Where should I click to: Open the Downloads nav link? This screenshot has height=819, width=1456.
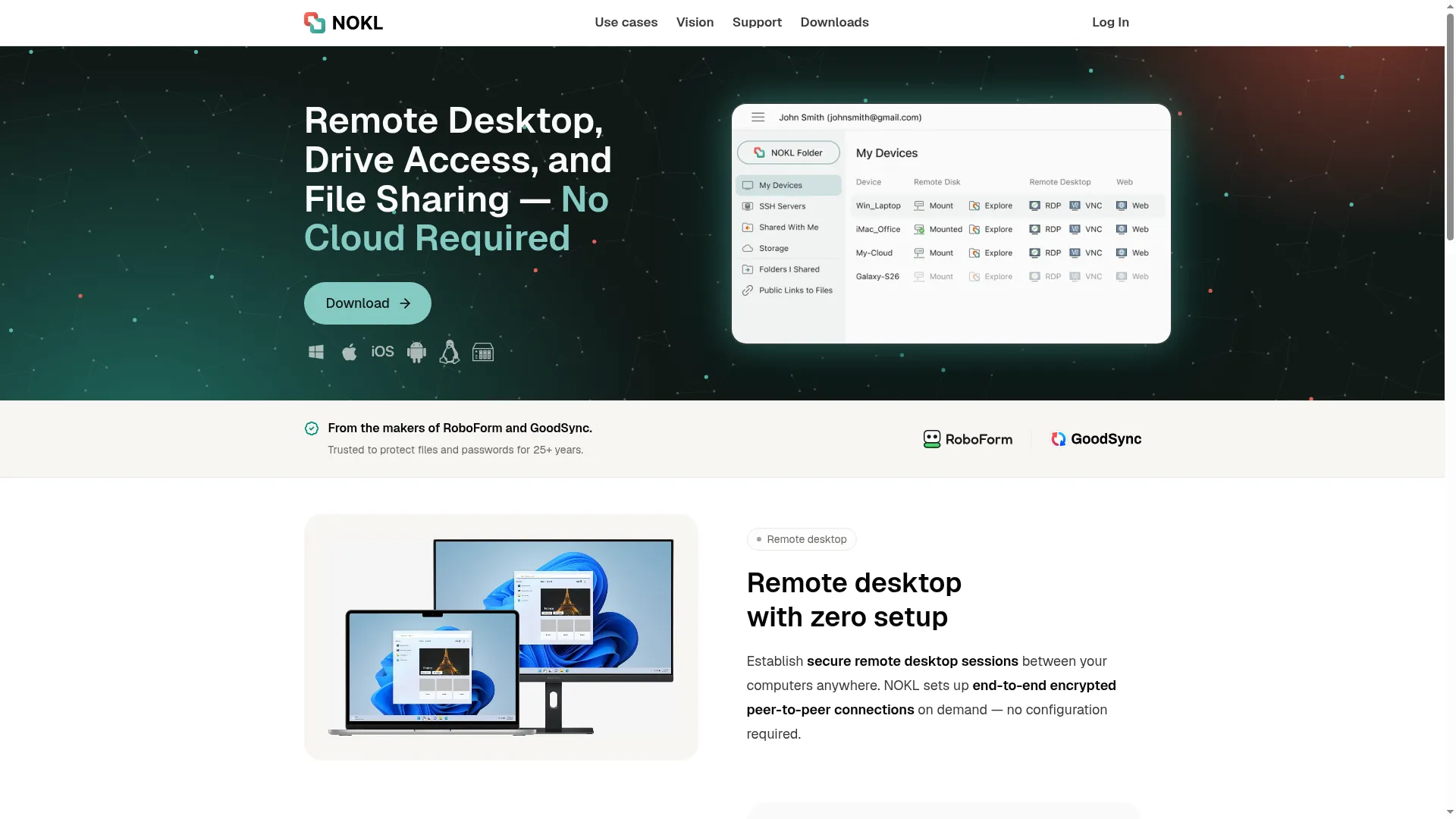coord(834,23)
